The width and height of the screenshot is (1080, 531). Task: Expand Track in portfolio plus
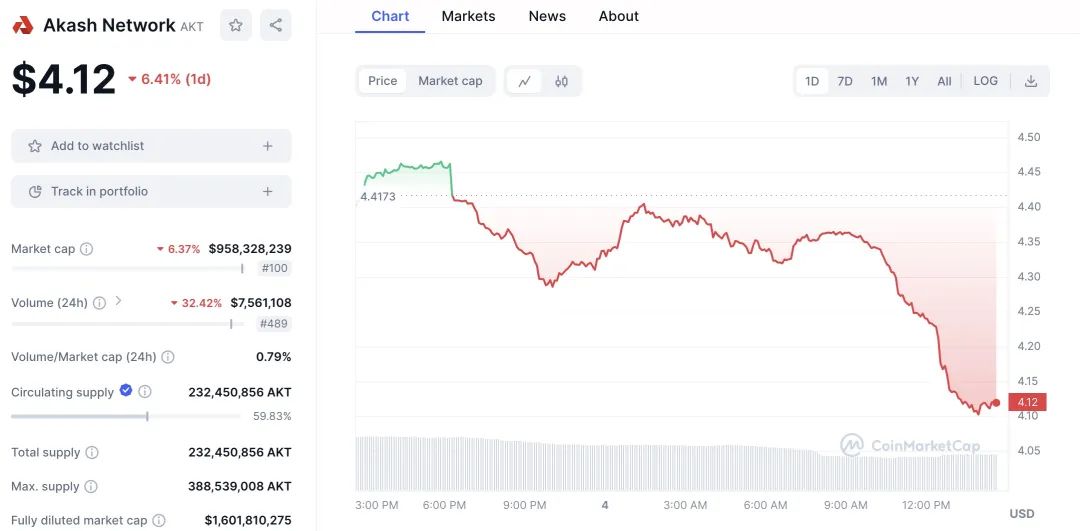(267, 191)
